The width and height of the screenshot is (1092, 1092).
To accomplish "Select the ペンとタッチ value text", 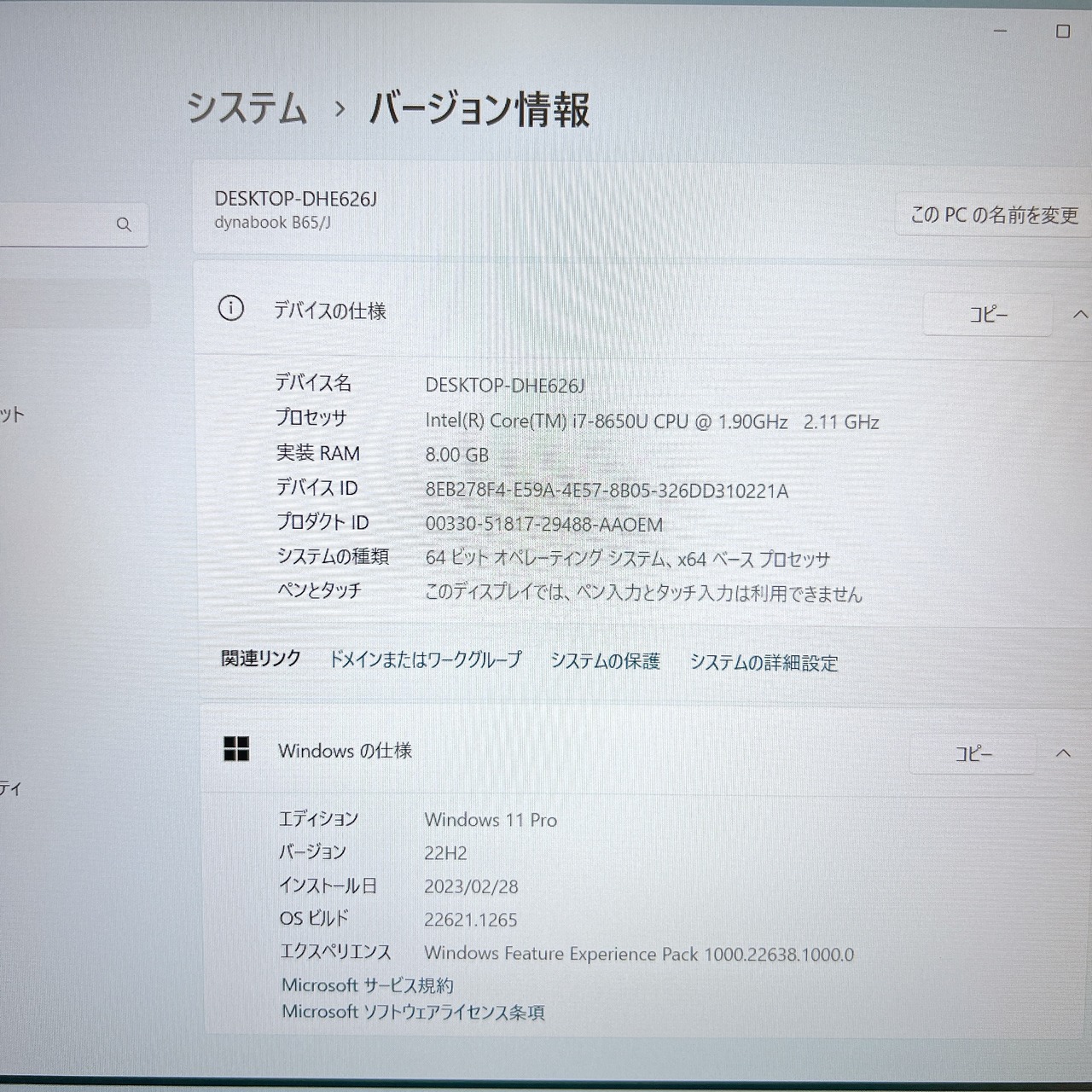I will [643, 593].
